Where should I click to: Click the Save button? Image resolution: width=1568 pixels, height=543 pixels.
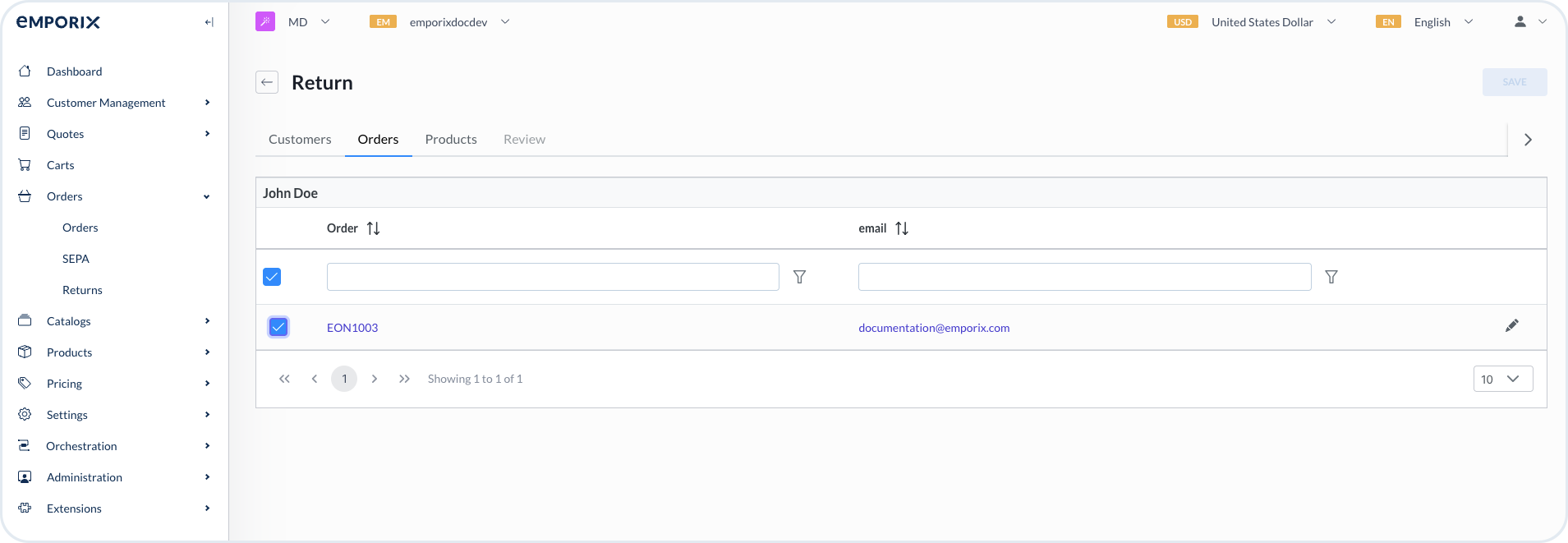1514,82
